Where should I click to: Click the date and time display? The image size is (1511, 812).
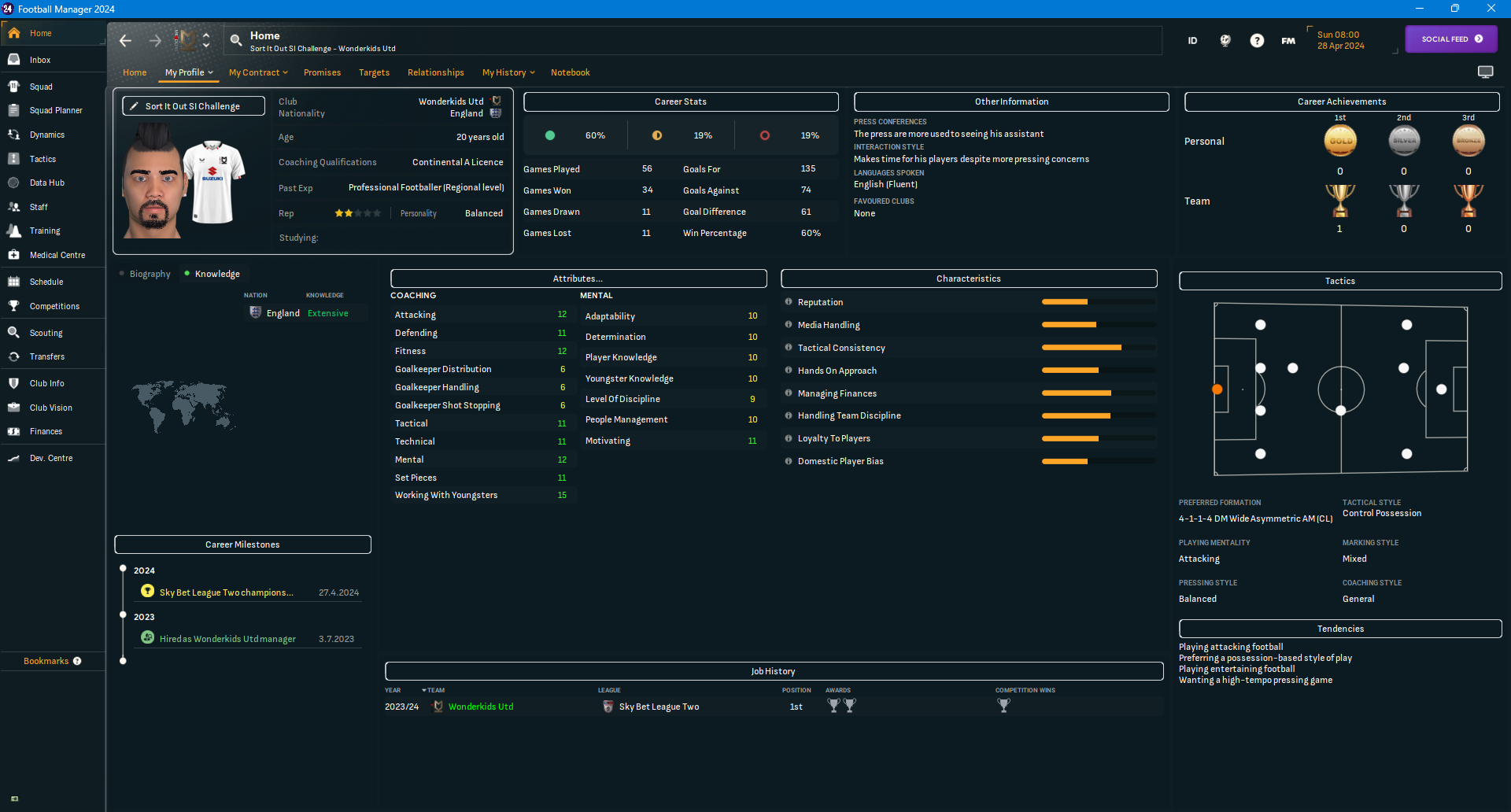[1341, 40]
